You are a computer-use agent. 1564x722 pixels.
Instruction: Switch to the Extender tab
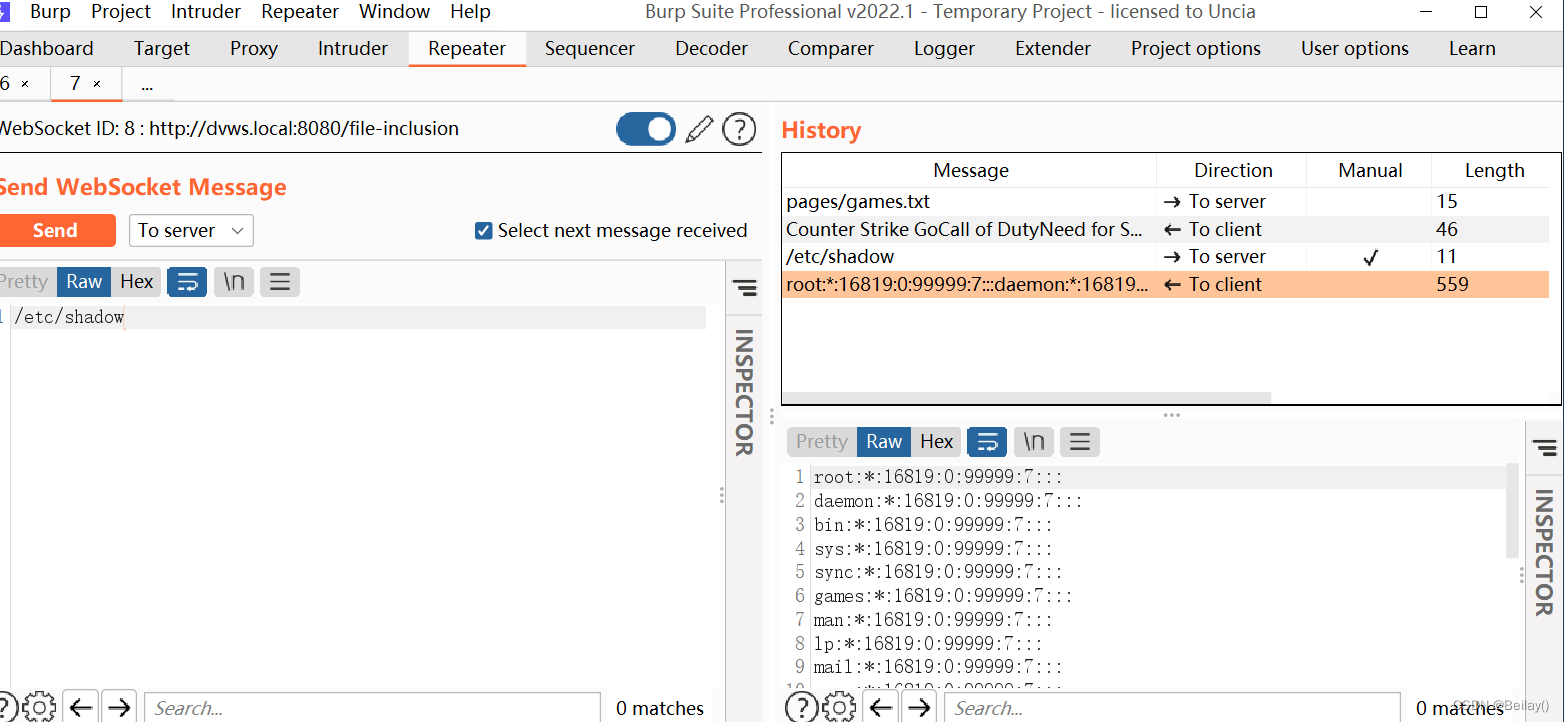tap(1053, 48)
